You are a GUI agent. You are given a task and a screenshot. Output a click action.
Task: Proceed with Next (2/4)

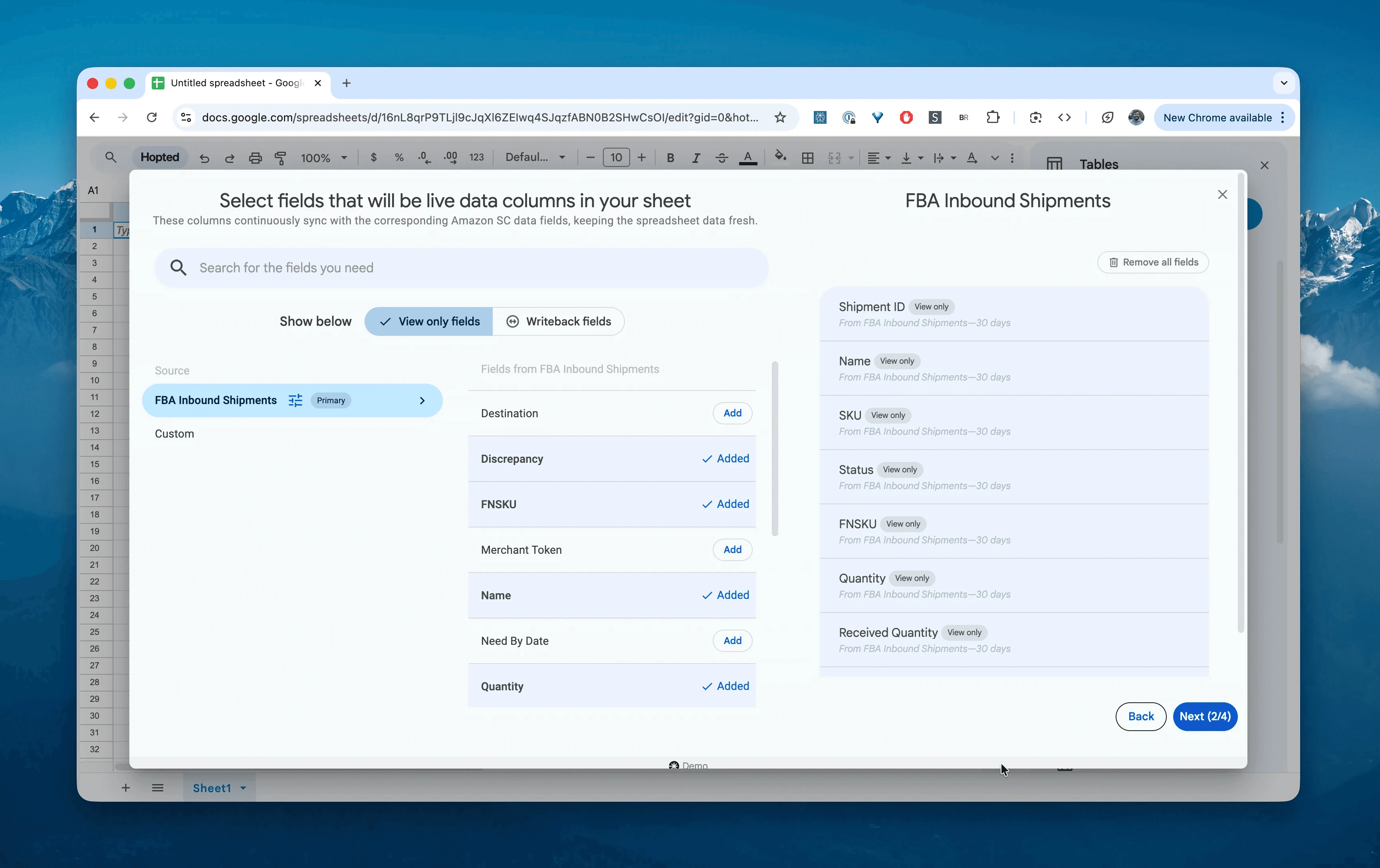pos(1205,717)
